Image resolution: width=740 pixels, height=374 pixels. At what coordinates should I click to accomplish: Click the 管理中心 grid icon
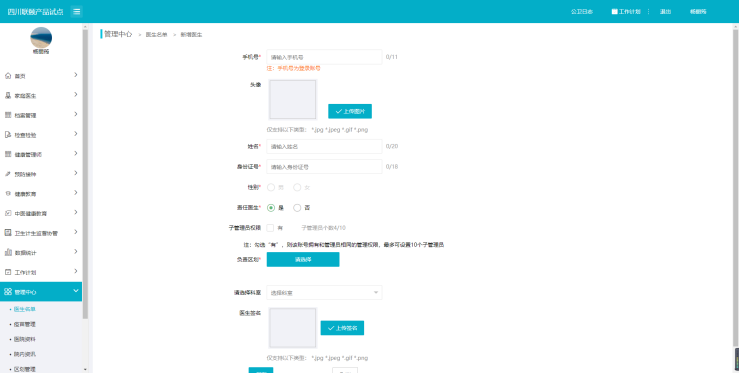8,292
